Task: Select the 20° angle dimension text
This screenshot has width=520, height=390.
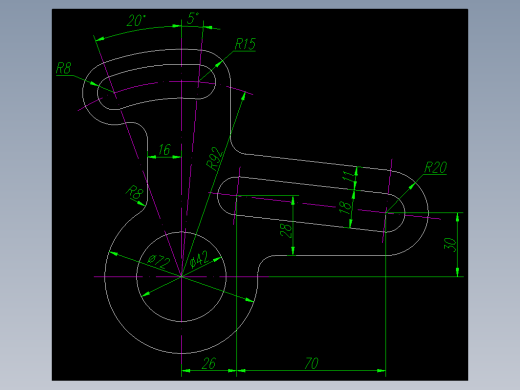Action: 136,21
